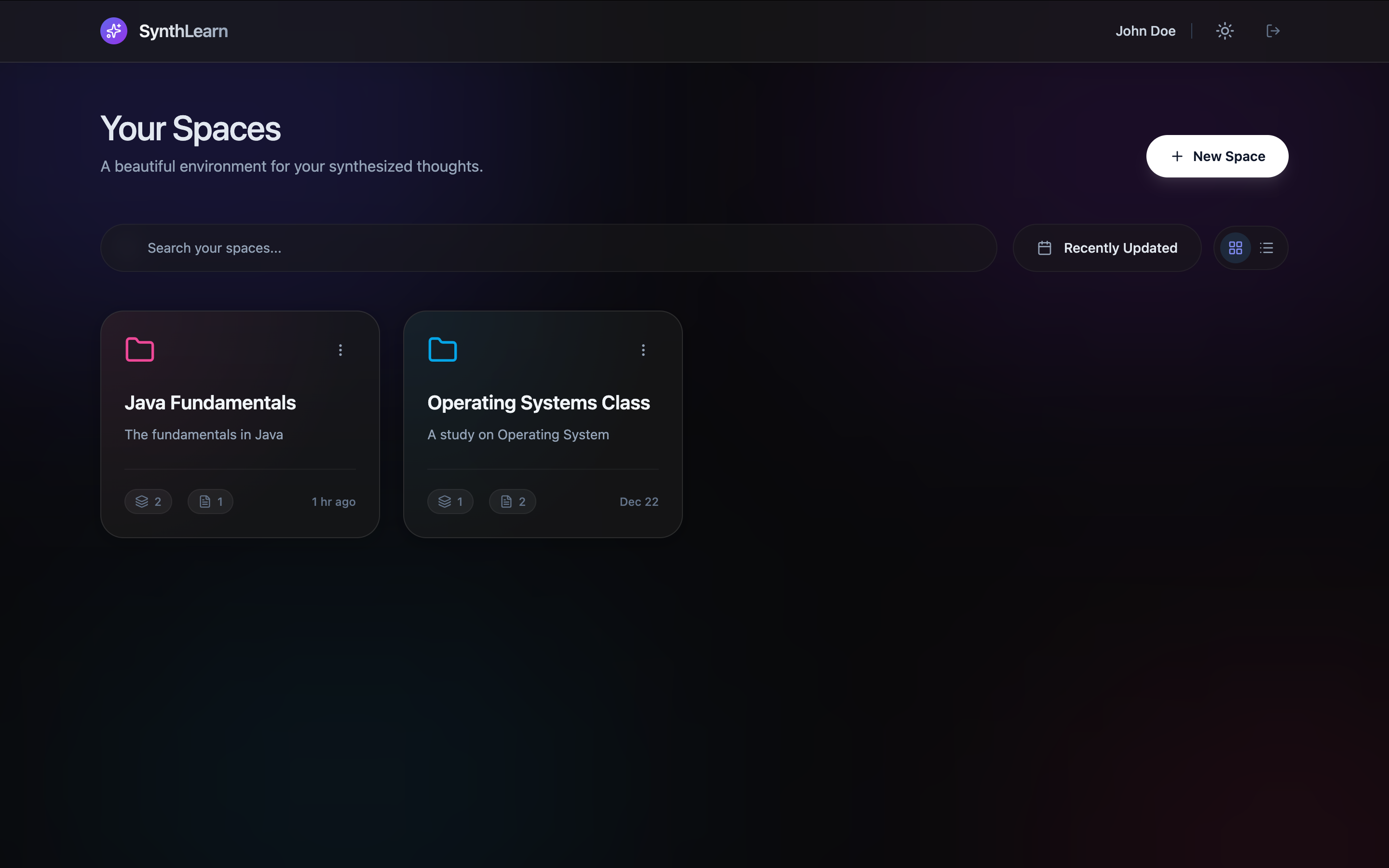Click the logout icon in the header
Screen dimensions: 1389x868
1272,30
